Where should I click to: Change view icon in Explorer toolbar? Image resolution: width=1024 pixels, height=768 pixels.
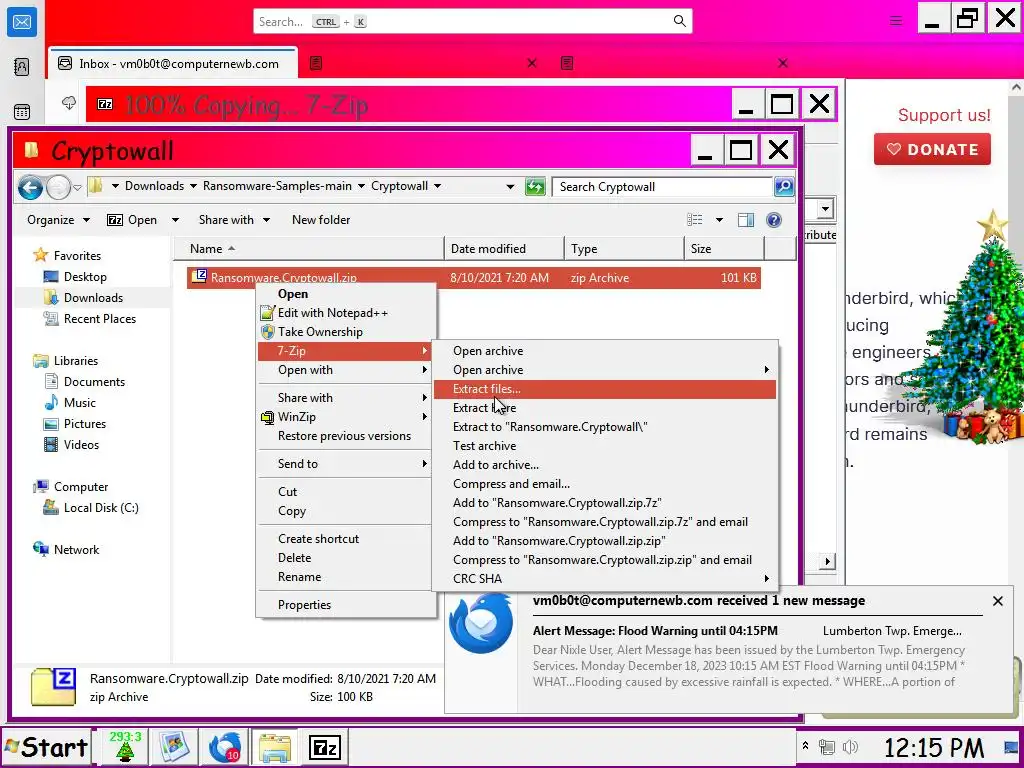[695, 220]
